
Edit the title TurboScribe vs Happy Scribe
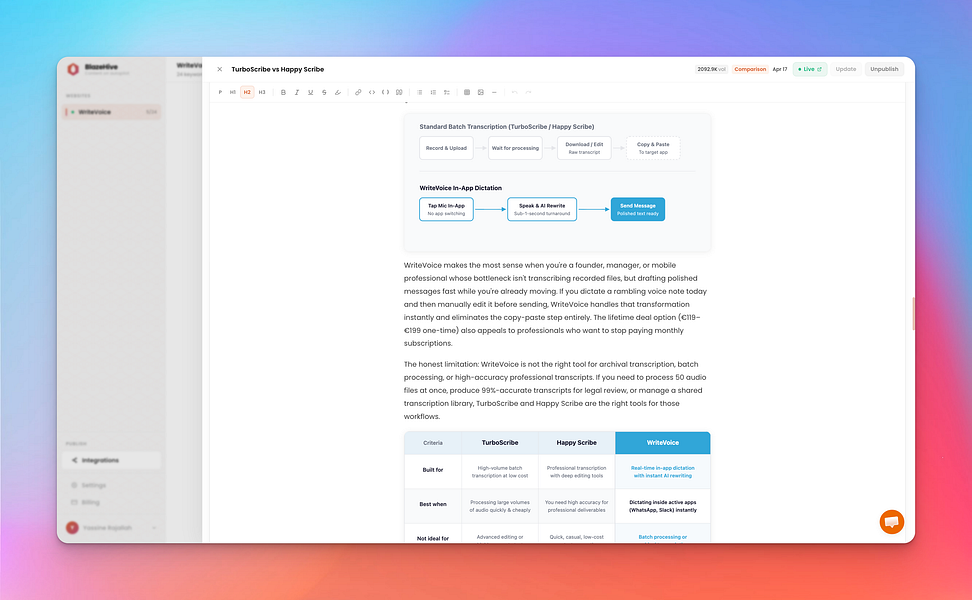tap(278, 69)
